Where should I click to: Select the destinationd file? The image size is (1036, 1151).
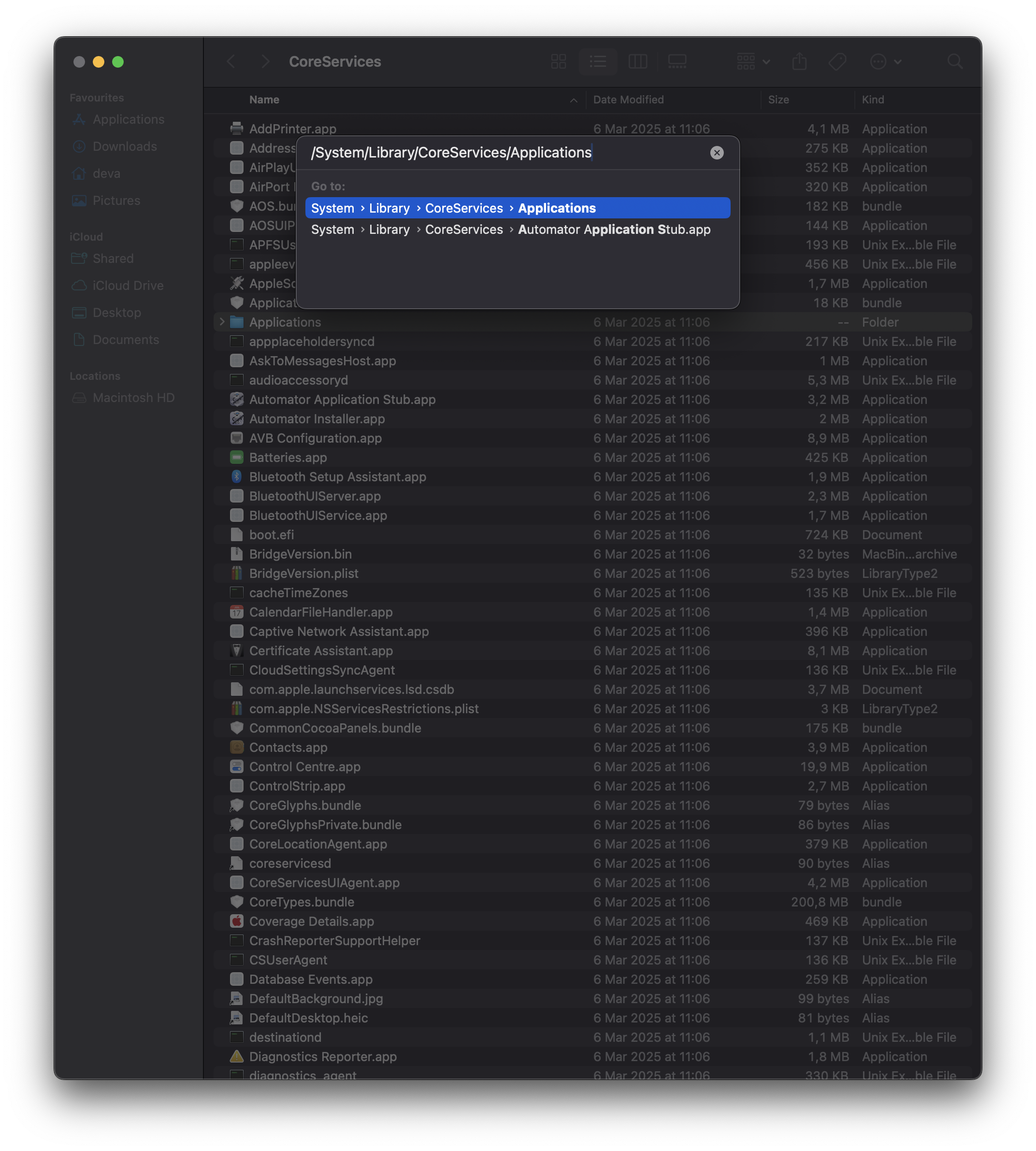[x=592, y=1037]
